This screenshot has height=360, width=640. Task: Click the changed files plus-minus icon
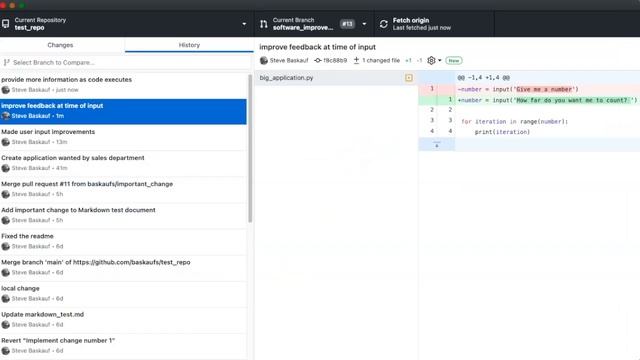point(356,60)
